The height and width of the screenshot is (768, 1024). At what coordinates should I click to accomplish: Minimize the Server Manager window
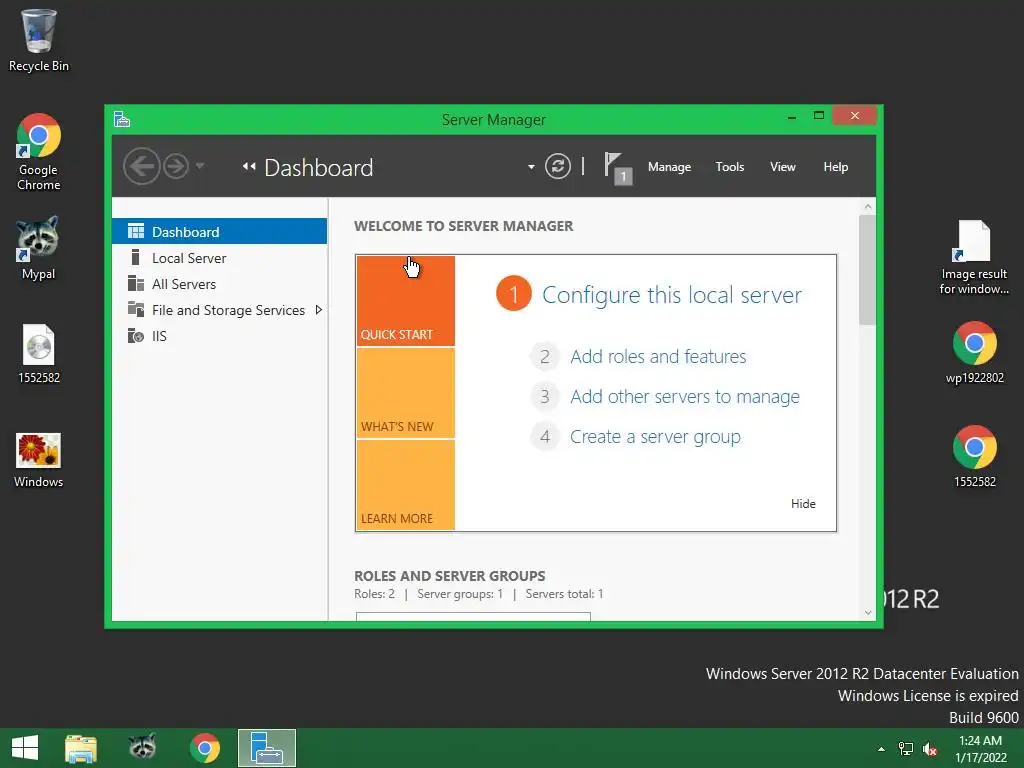point(792,116)
